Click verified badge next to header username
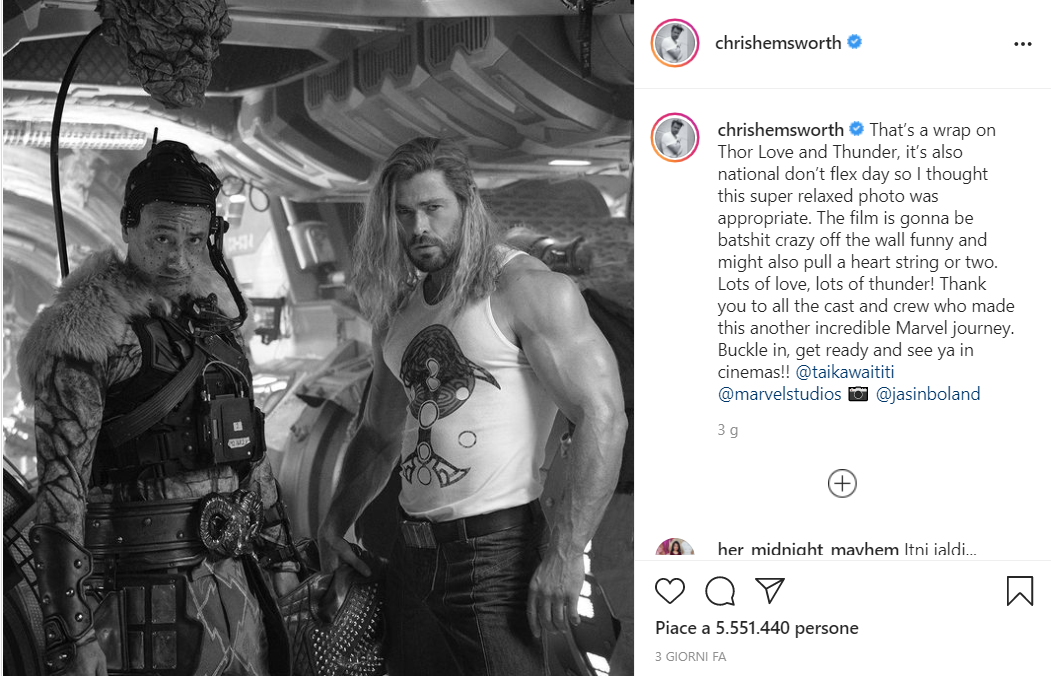The image size is (1051, 676). point(855,42)
